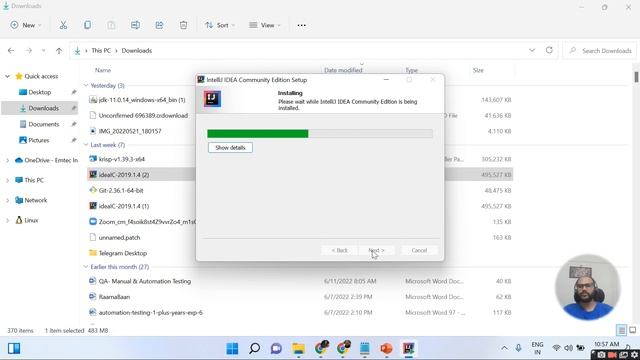Expand Network in navigation pane
This screenshot has width=640, height=360.
click(7, 200)
